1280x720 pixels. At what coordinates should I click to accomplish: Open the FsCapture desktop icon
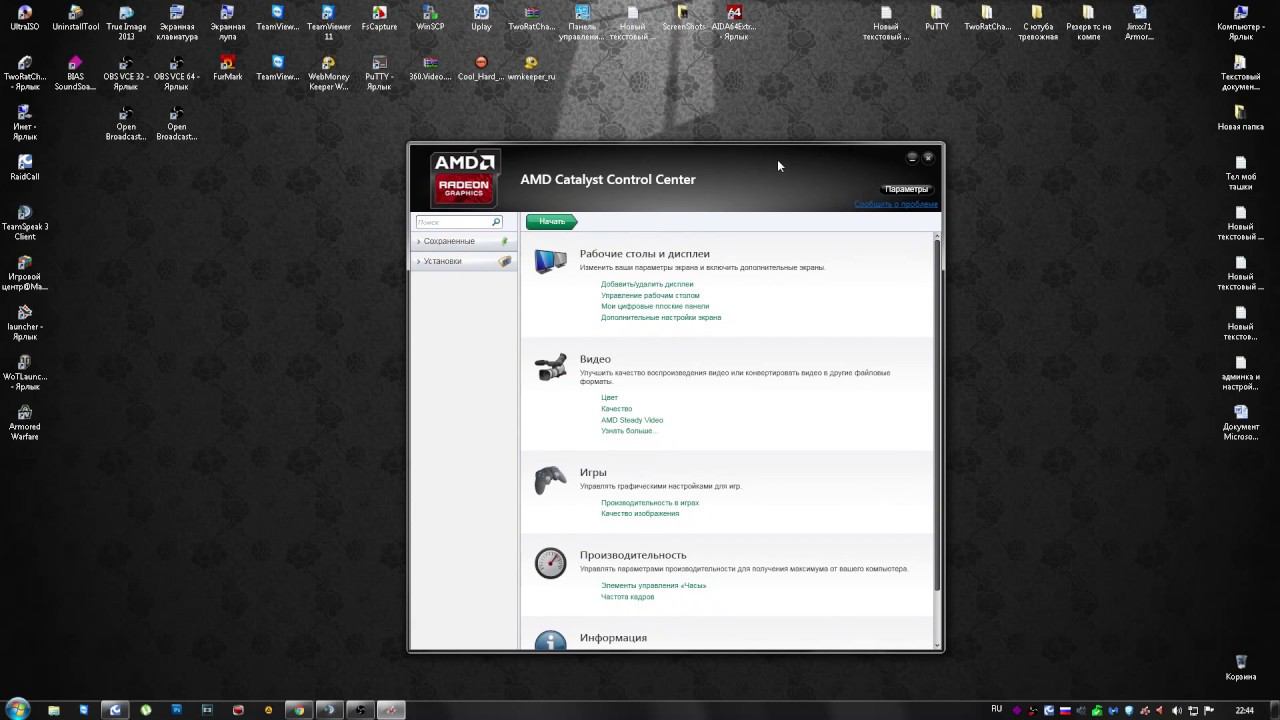click(379, 18)
